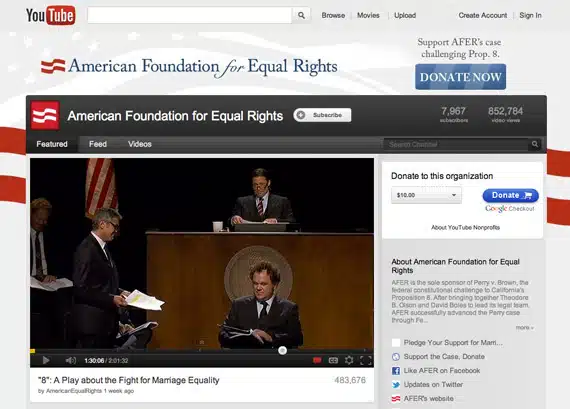Switch to the Feed tab
The image size is (570, 409).
point(98,144)
